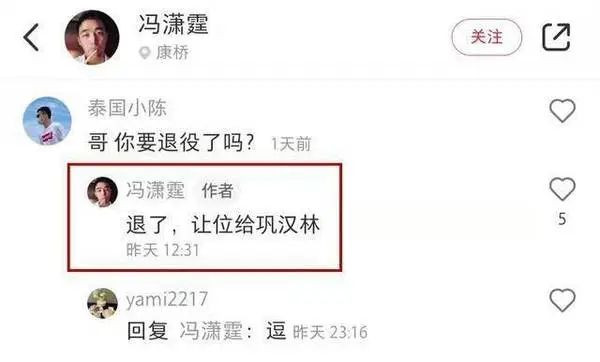Viewport: 600px width, 362px height.
Task: Tap the reply text 退了，让位给巩汉林
Action: 223,224
